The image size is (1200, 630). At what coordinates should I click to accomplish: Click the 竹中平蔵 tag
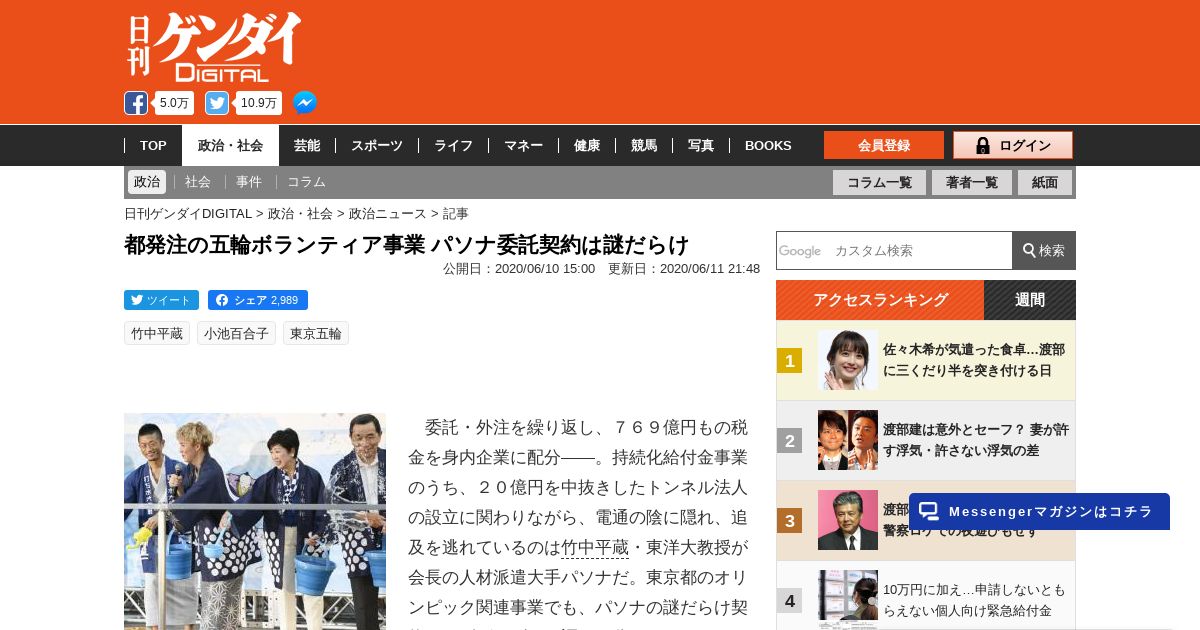click(157, 333)
